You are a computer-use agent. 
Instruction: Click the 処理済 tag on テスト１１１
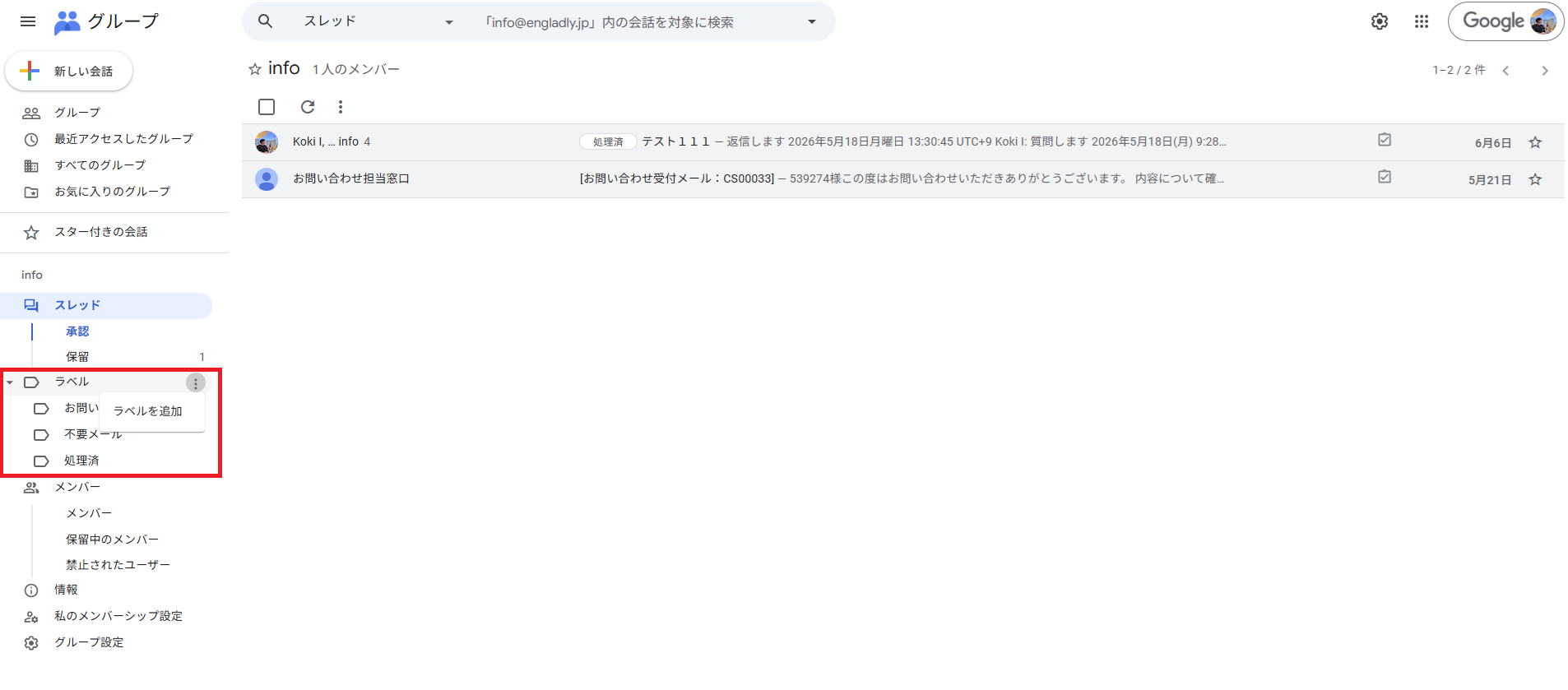608,142
